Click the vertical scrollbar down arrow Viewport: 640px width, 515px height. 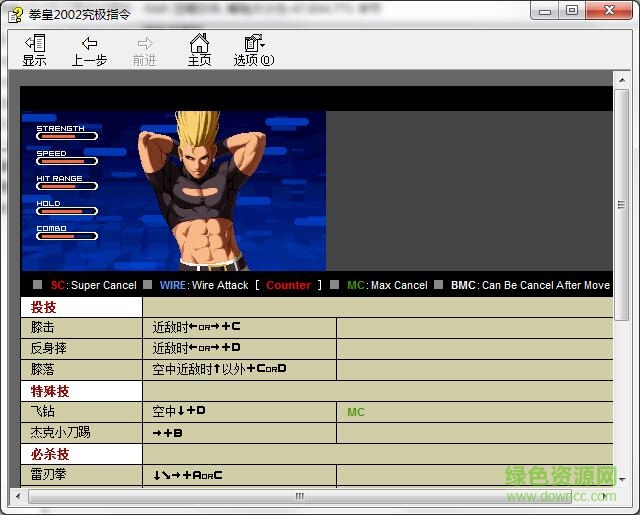click(x=621, y=479)
